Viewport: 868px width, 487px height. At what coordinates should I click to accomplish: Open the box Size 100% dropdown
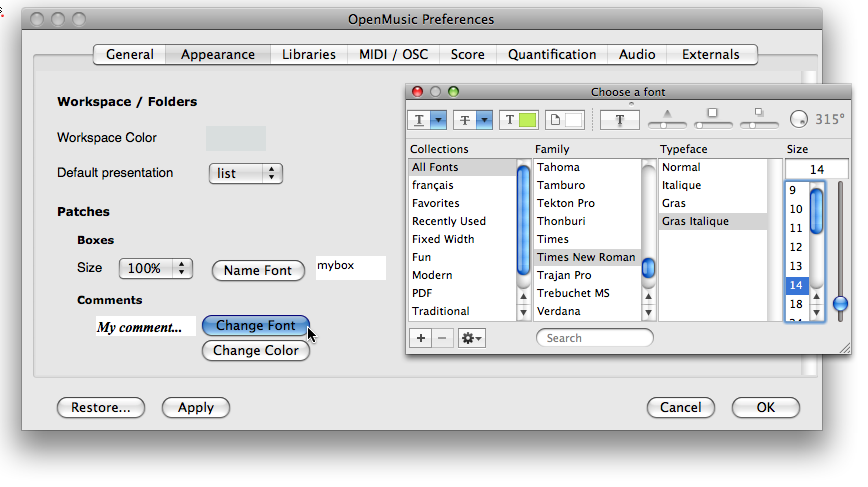coord(156,268)
